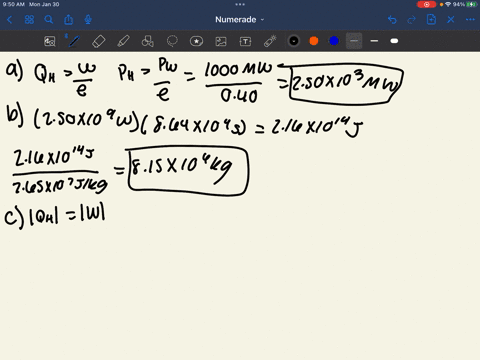Open the Elements star tool

click(x=196, y=41)
